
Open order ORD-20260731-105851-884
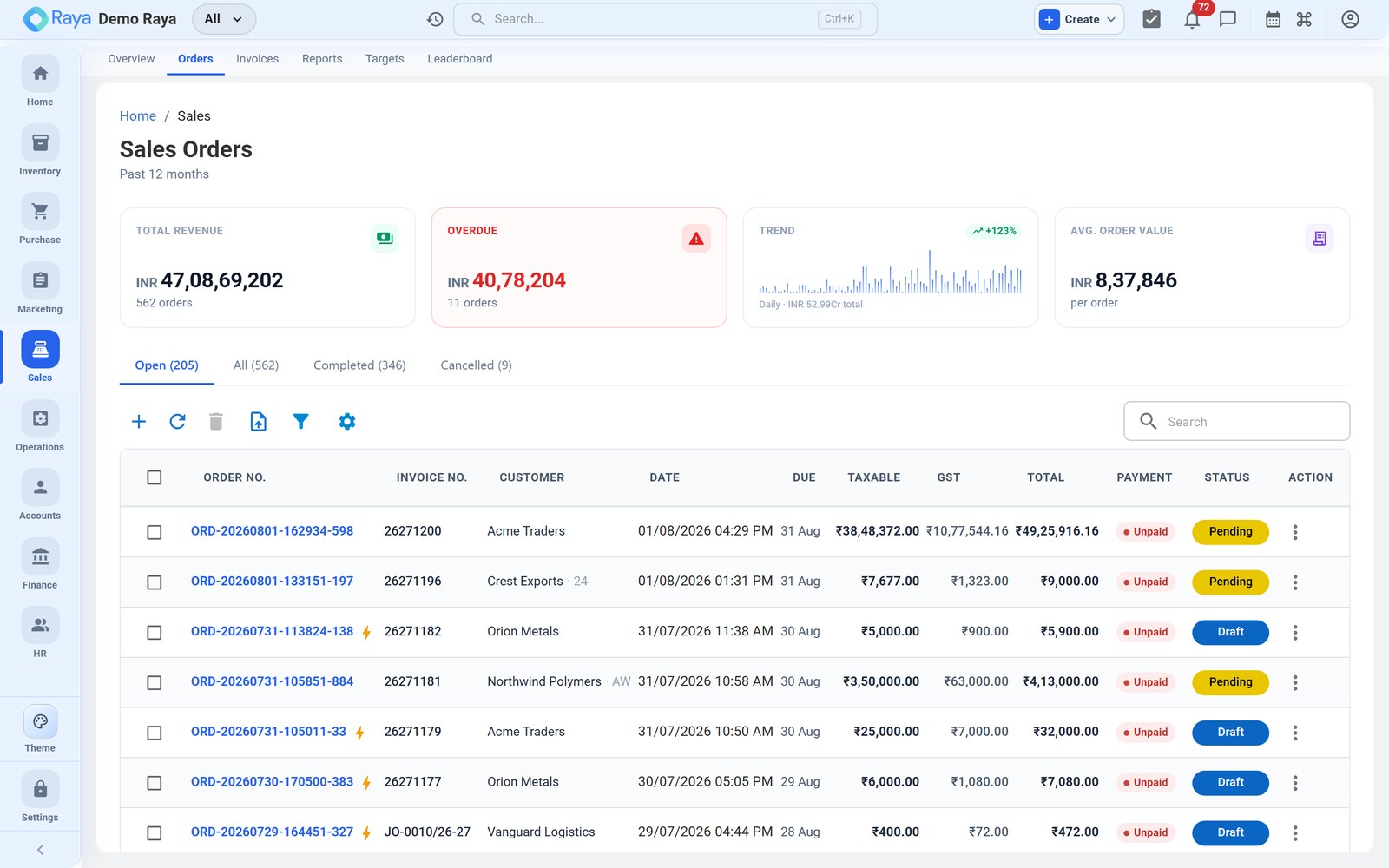(272, 681)
